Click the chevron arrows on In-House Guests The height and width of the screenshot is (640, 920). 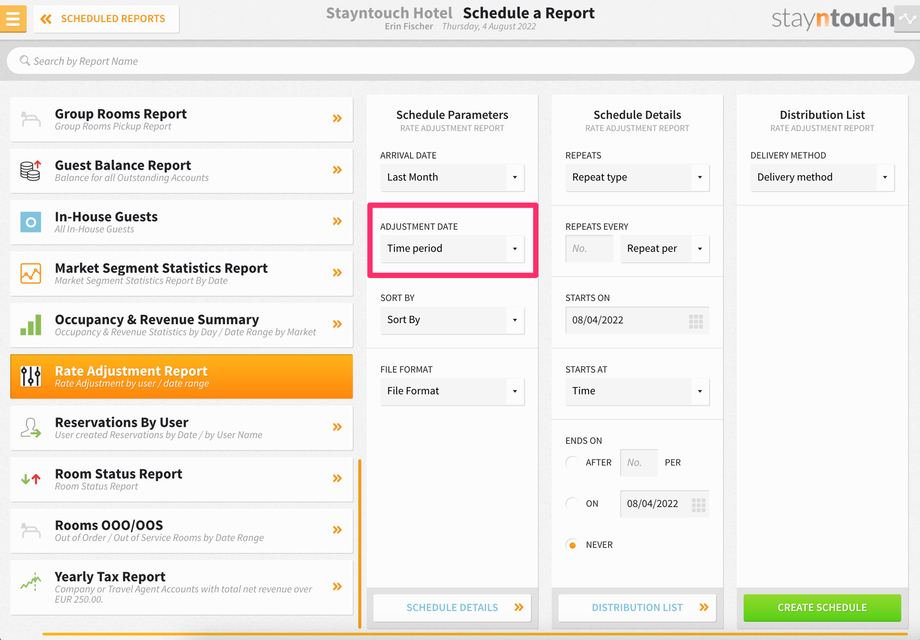click(x=337, y=221)
